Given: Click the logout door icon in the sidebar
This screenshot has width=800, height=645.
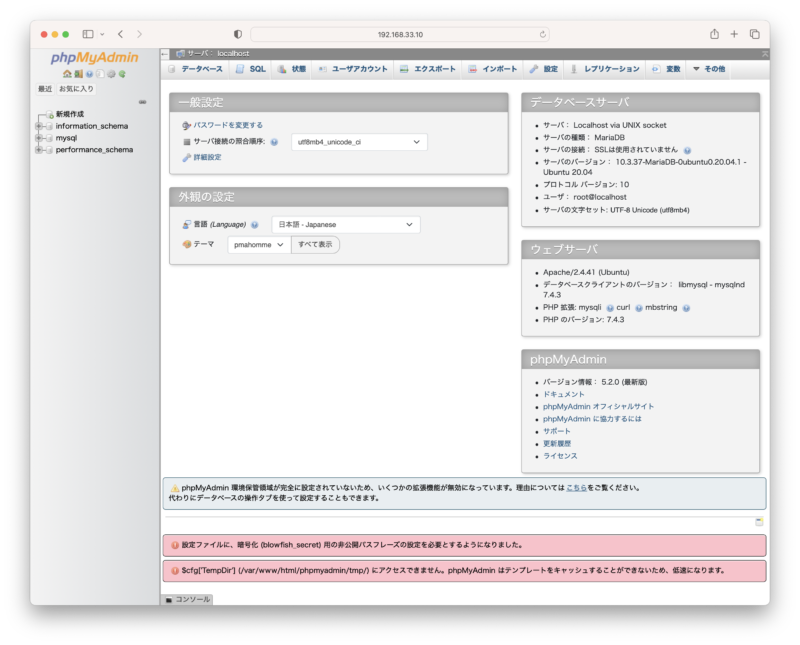Looking at the screenshot, I should click(x=78, y=74).
